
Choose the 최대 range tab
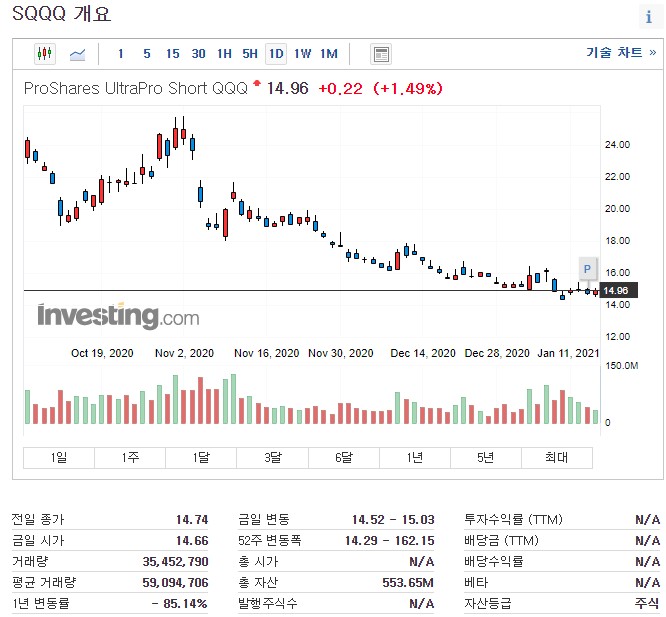(556, 457)
